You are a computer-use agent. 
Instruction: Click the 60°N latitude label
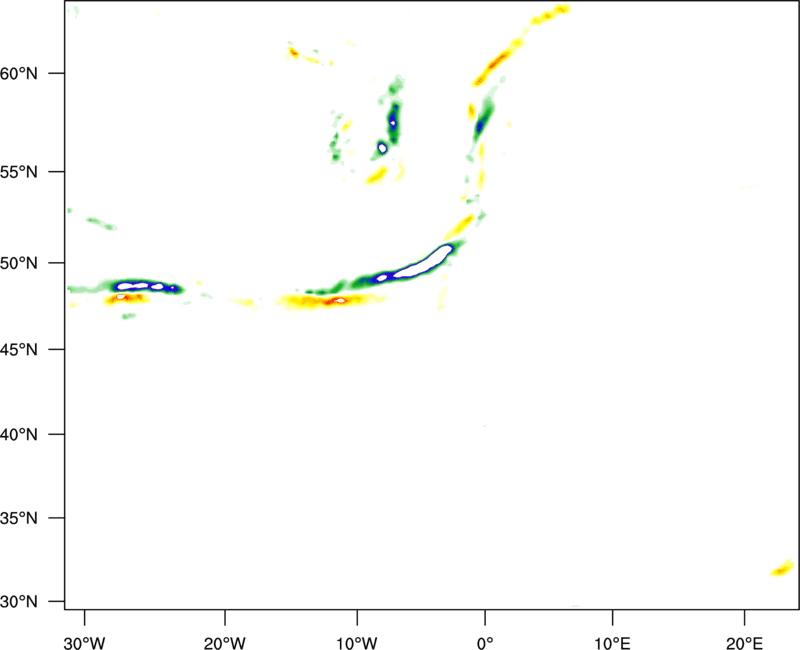pyautogui.click(x=19, y=73)
